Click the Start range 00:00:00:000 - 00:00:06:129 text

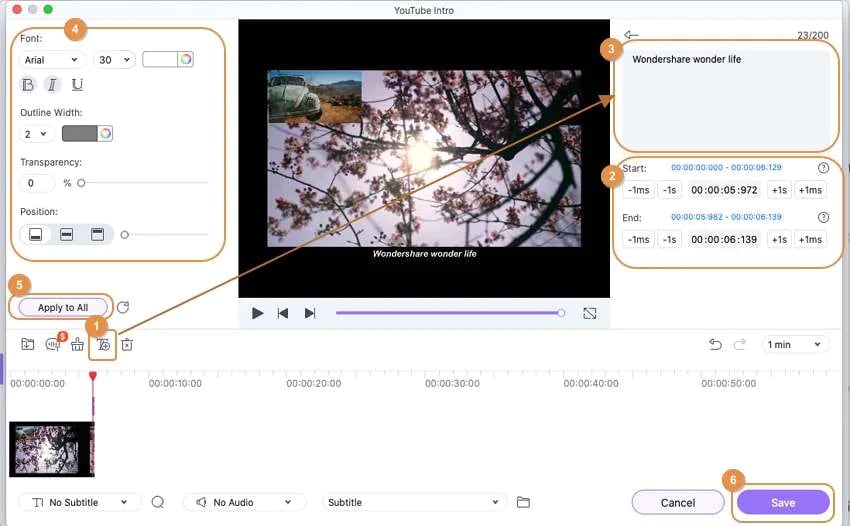(726, 168)
